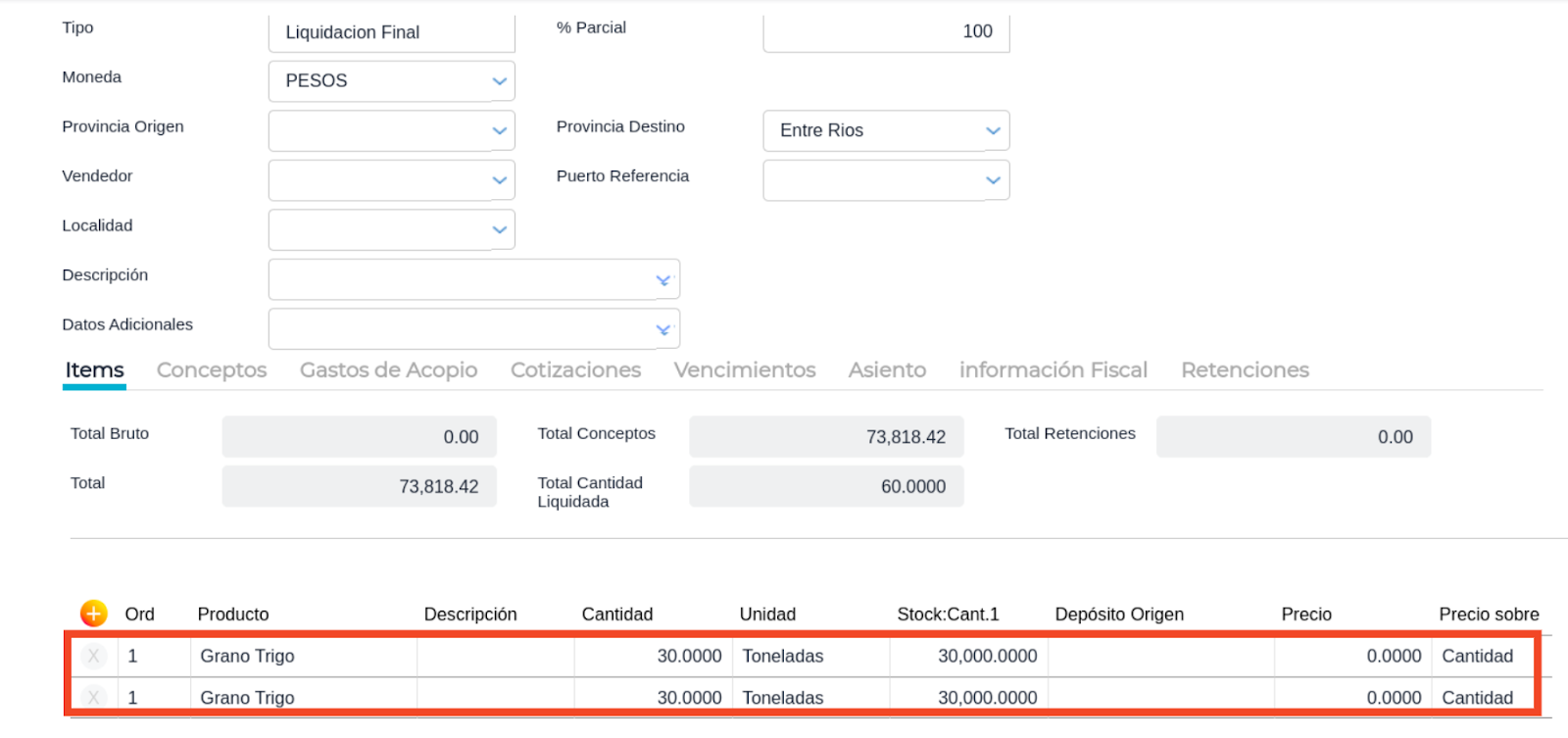
Task: Open the Provincia Origen dropdown
Action: tap(392, 130)
